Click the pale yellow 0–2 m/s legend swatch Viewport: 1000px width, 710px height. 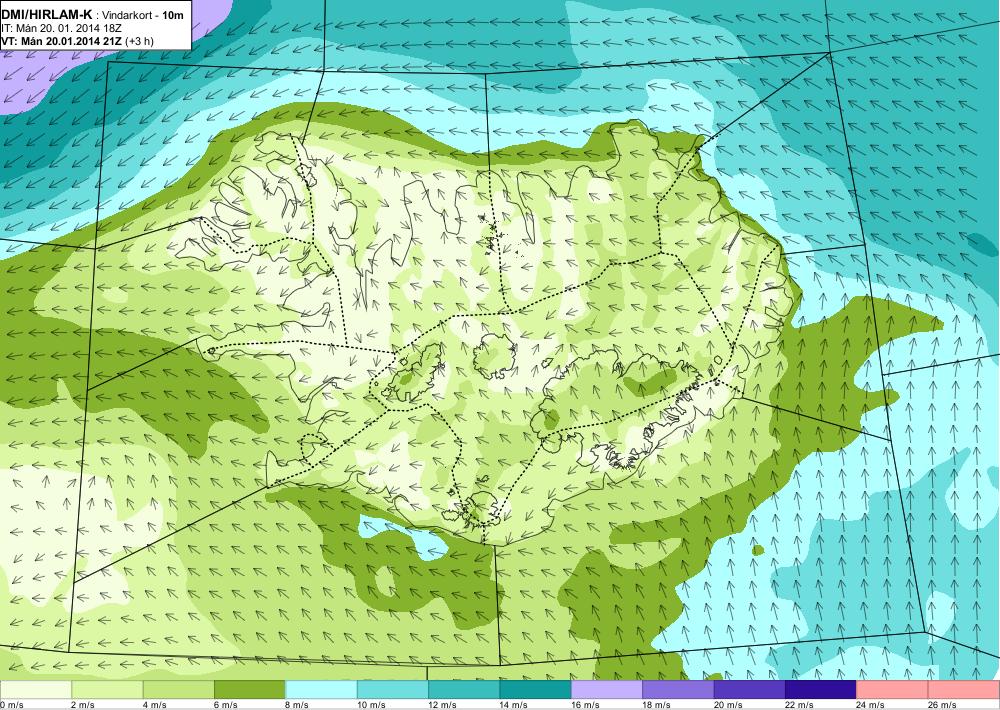pyautogui.click(x=36, y=690)
